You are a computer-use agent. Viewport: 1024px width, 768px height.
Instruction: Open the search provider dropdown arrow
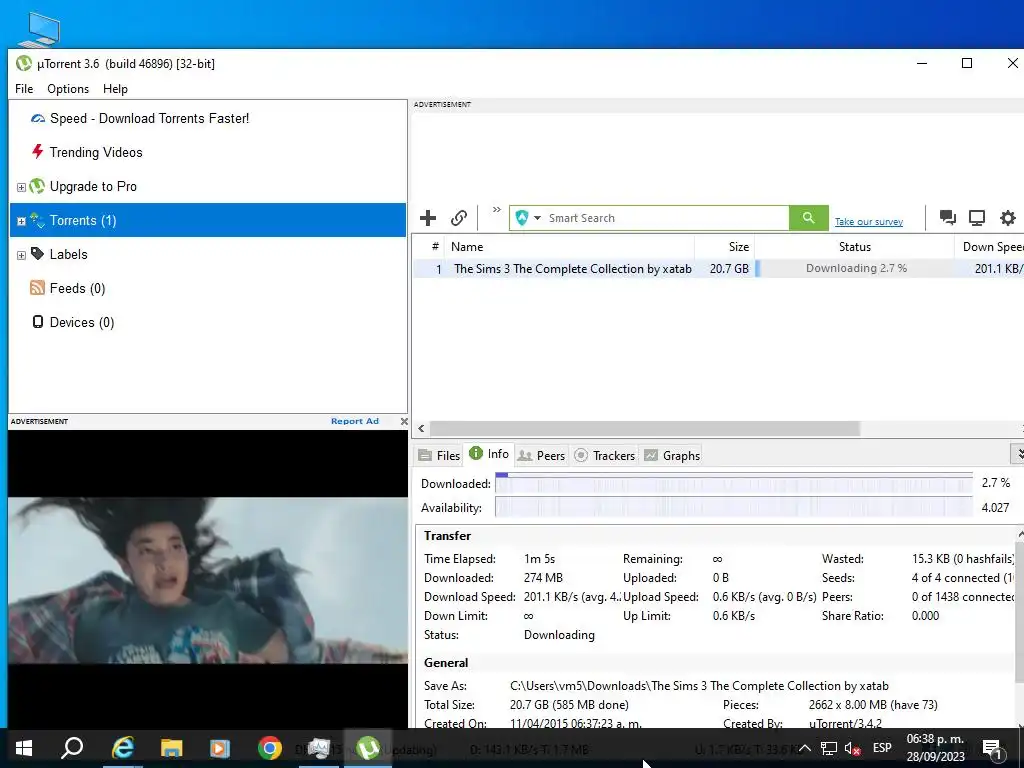537,218
